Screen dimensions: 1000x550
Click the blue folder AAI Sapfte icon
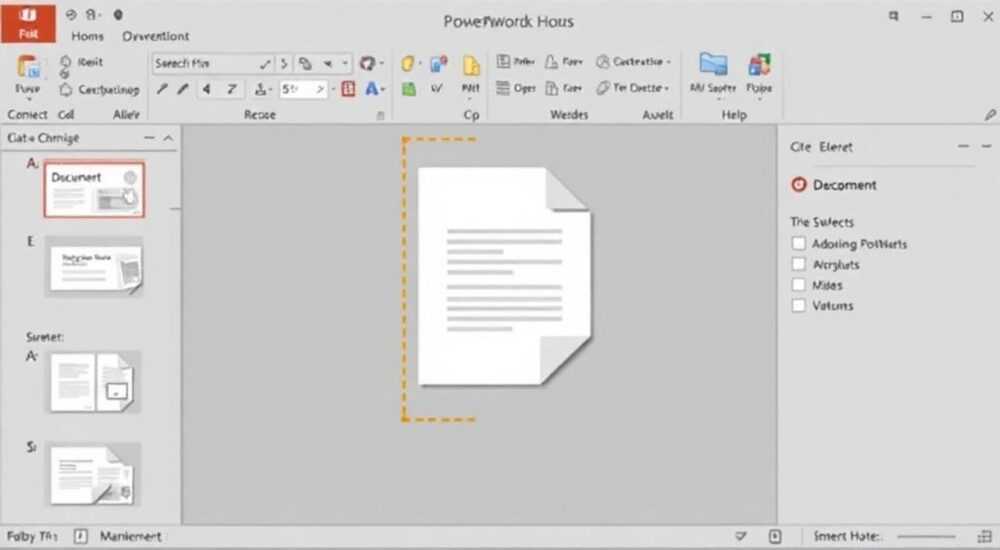[713, 65]
